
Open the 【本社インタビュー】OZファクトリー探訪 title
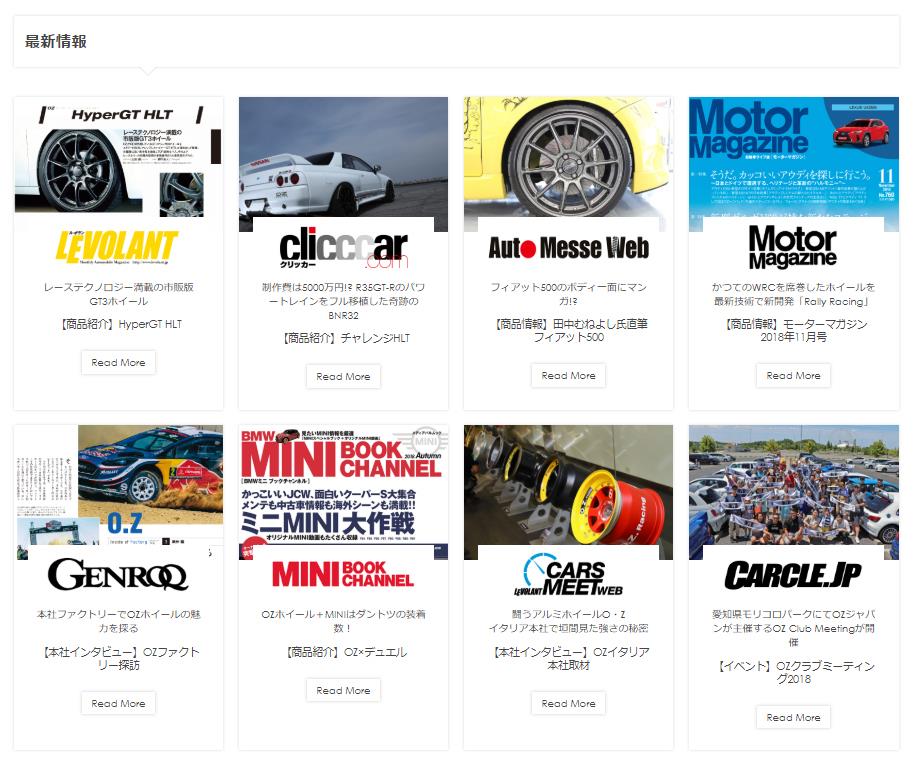118,658
